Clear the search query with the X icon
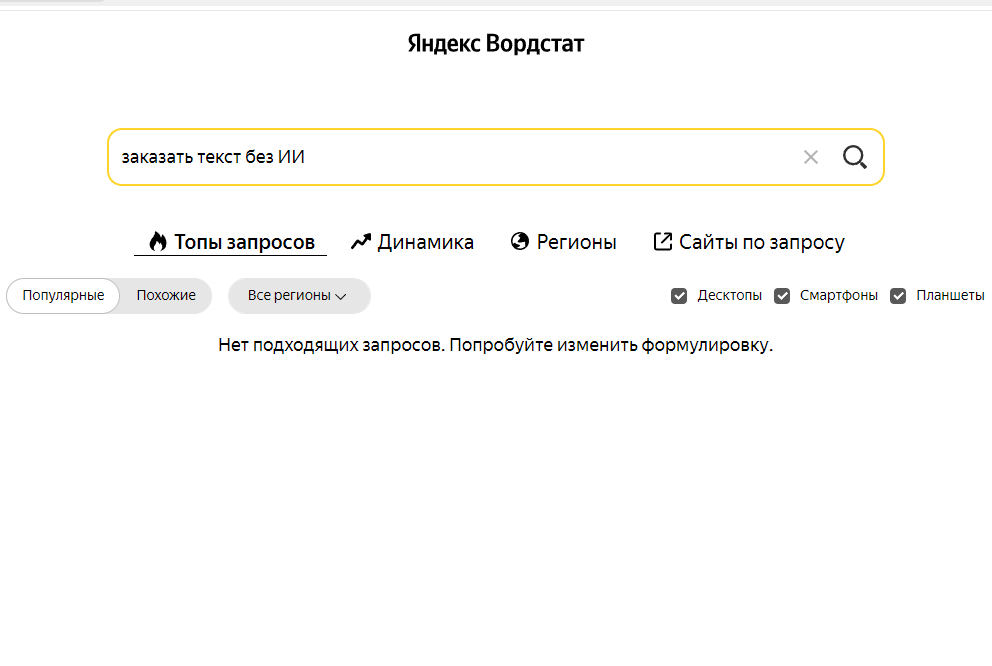Screen dimensions: 992x666 pyautogui.click(x=811, y=157)
